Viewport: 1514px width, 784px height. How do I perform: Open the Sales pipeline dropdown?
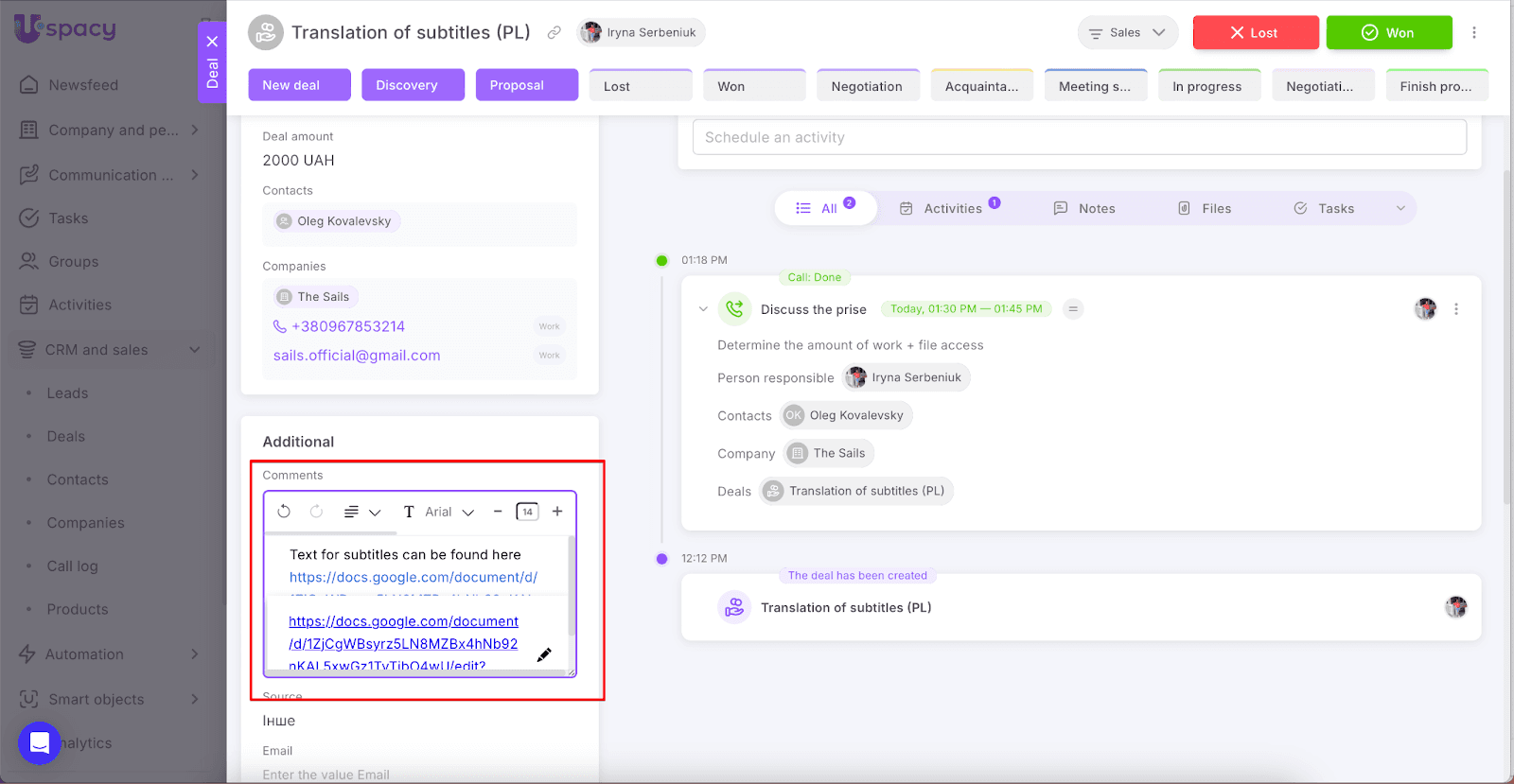coord(1127,33)
